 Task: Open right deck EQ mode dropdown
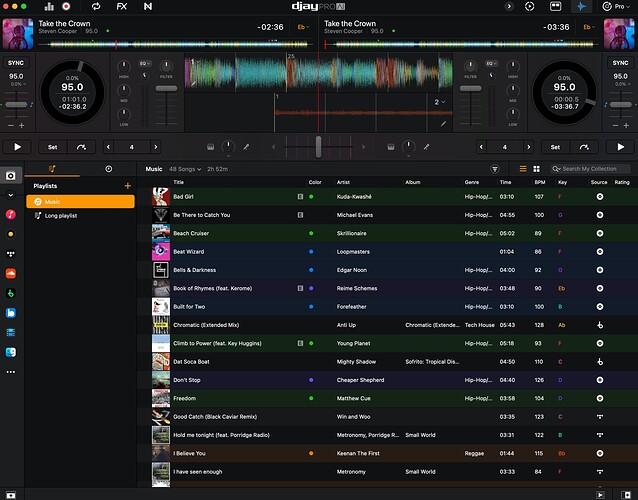[491, 63]
